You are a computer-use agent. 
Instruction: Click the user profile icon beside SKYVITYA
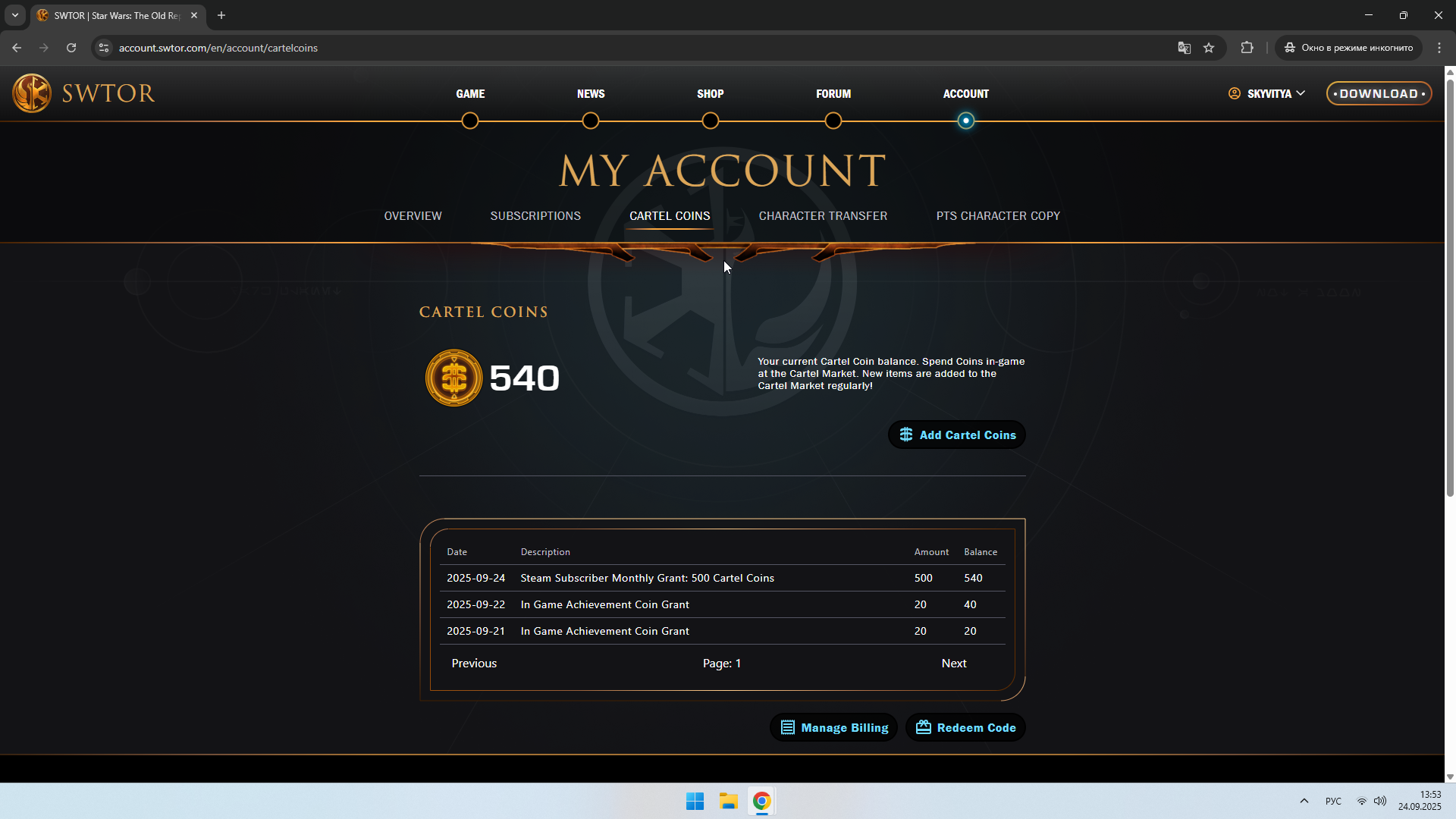[1235, 93]
